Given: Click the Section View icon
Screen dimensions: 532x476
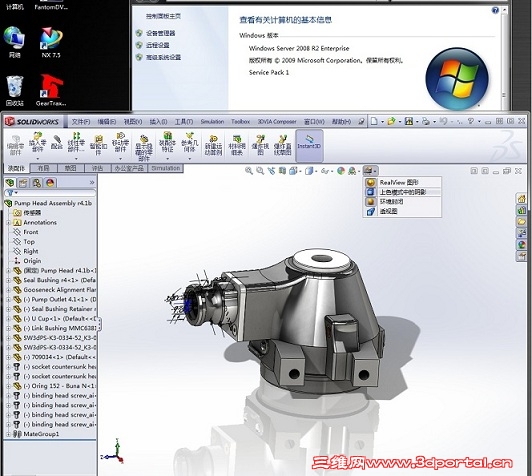Looking at the screenshot, I should click(282, 171).
